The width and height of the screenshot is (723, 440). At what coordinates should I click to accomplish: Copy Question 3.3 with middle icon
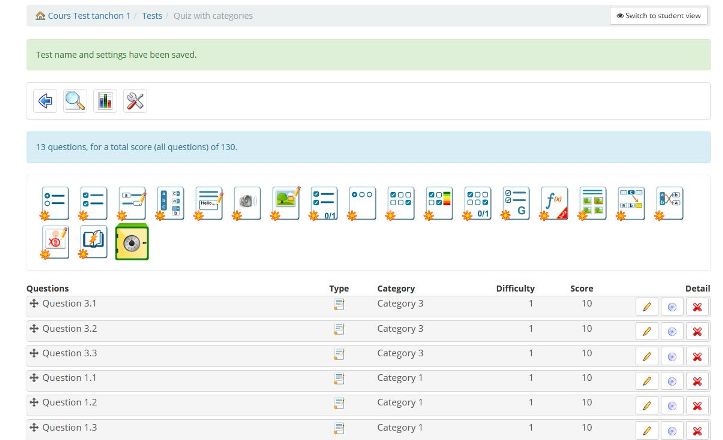click(672, 357)
